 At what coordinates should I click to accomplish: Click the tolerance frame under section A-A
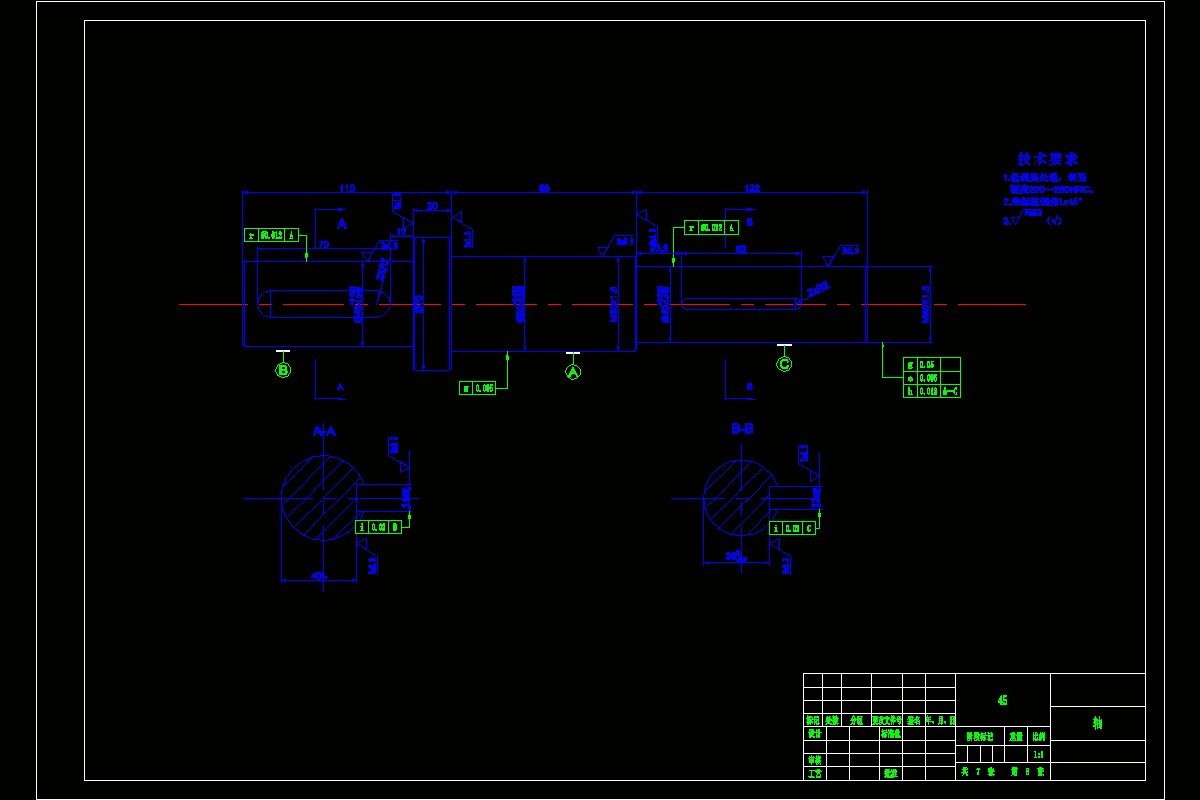click(x=379, y=527)
